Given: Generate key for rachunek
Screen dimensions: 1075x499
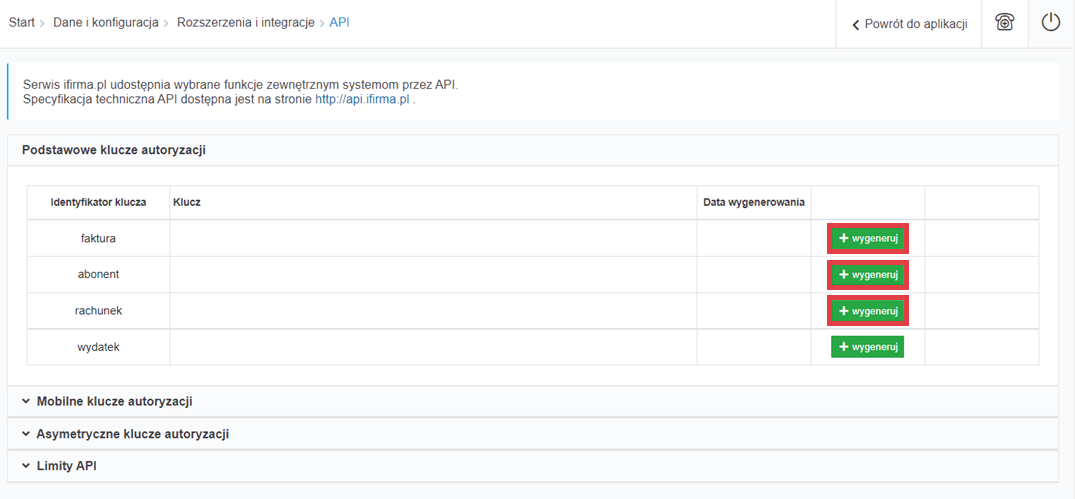Looking at the screenshot, I should coord(867,311).
